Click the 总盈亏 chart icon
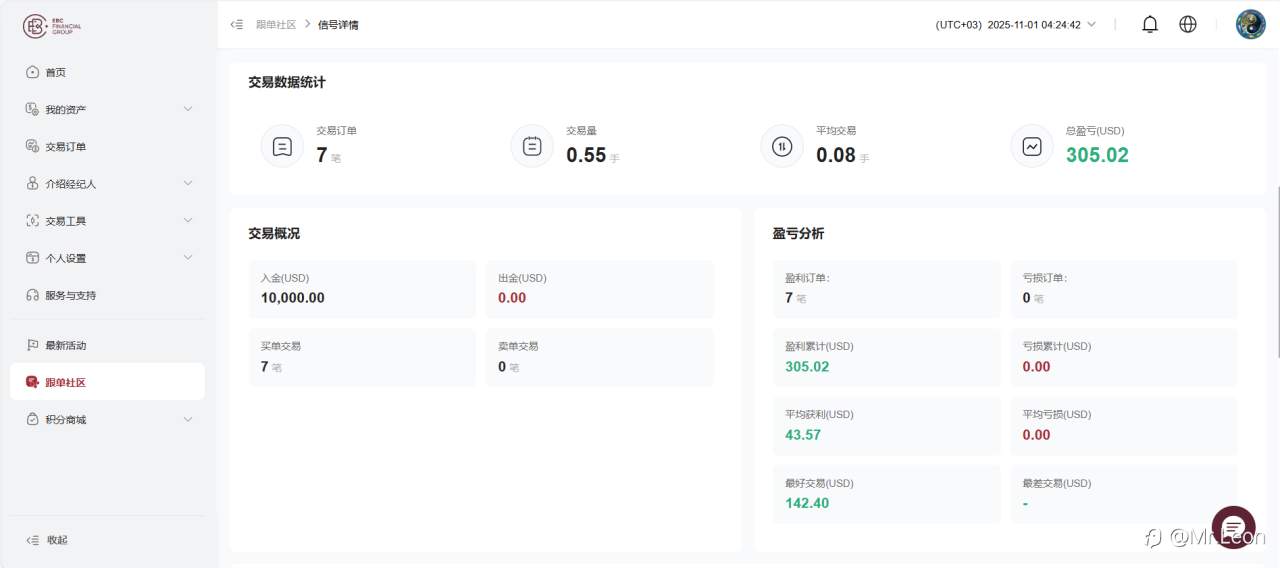1280x568 pixels. pyautogui.click(x=1032, y=146)
